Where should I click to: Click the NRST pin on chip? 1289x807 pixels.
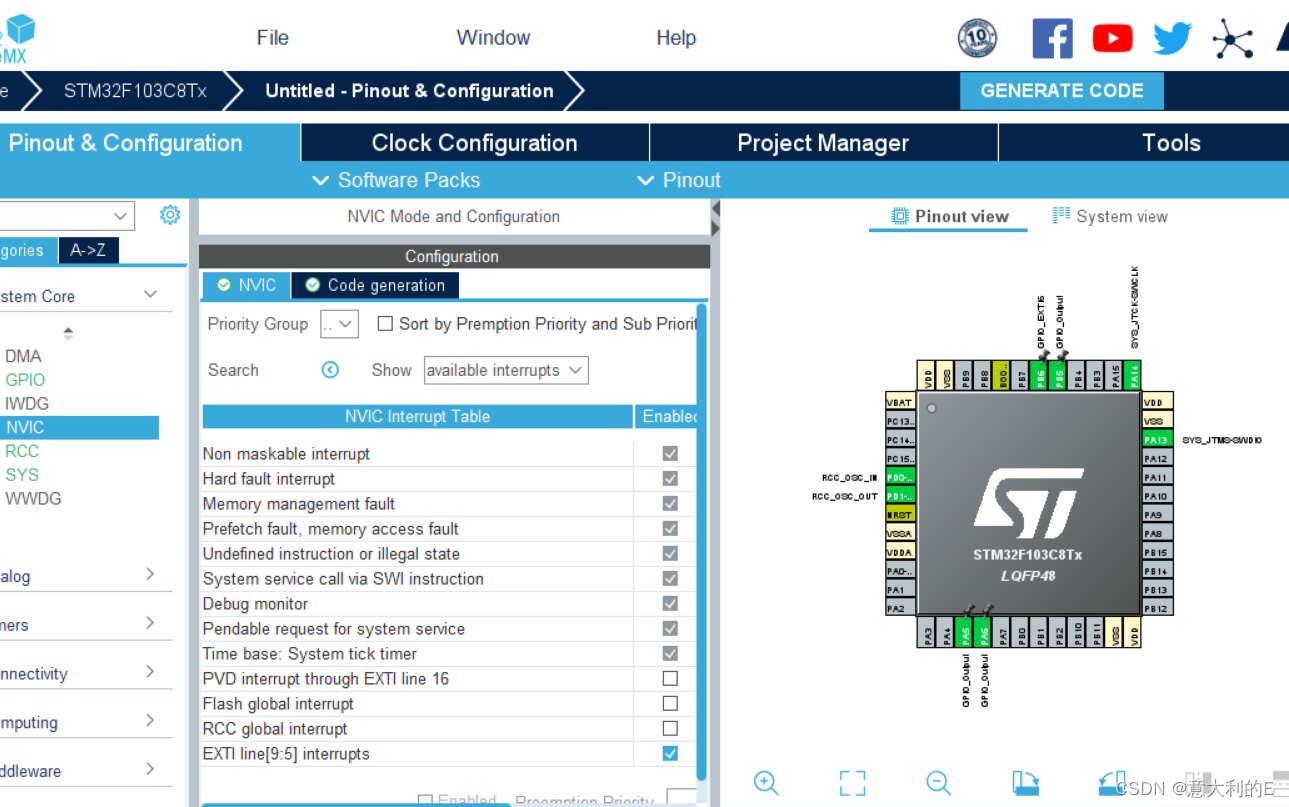(900, 514)
